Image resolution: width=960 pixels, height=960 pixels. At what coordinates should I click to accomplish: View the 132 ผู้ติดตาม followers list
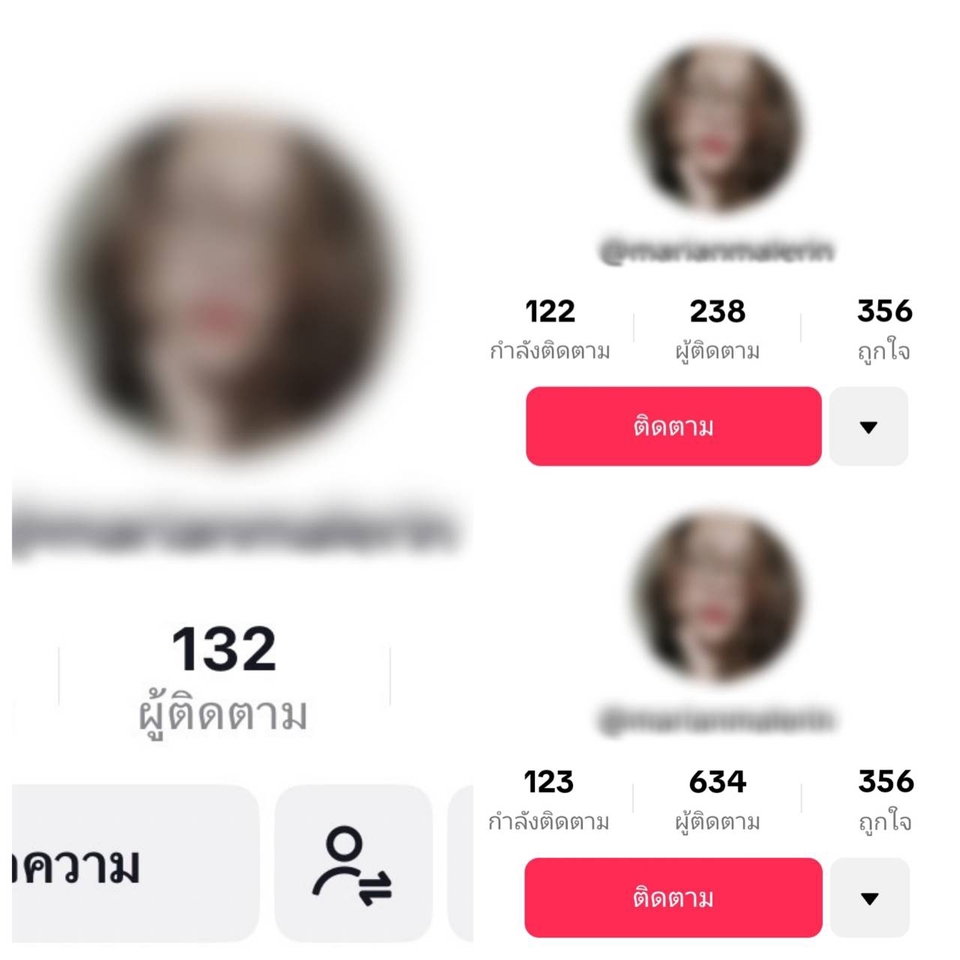click(224, 680)
